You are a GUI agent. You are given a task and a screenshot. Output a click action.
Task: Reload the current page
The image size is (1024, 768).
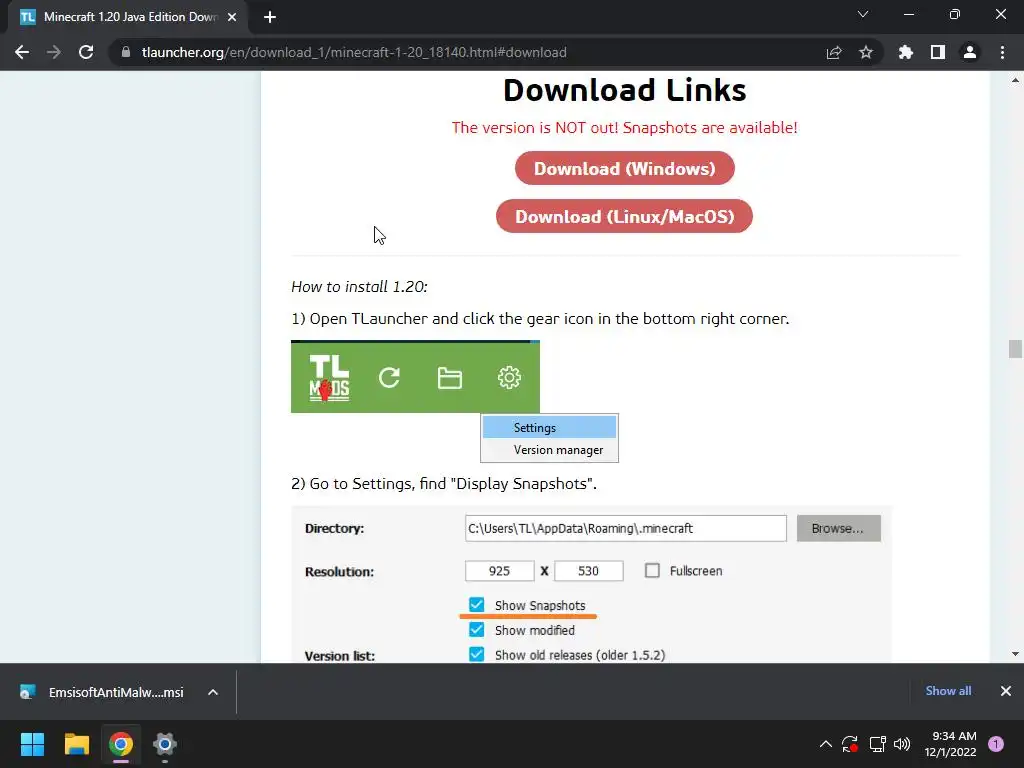point(86,52)
